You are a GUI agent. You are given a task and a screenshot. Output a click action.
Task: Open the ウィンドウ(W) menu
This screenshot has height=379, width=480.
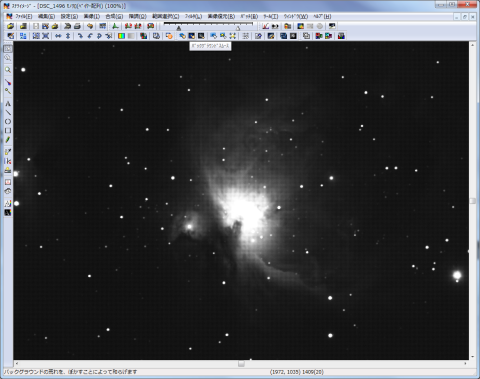click(x=296, y=16)
